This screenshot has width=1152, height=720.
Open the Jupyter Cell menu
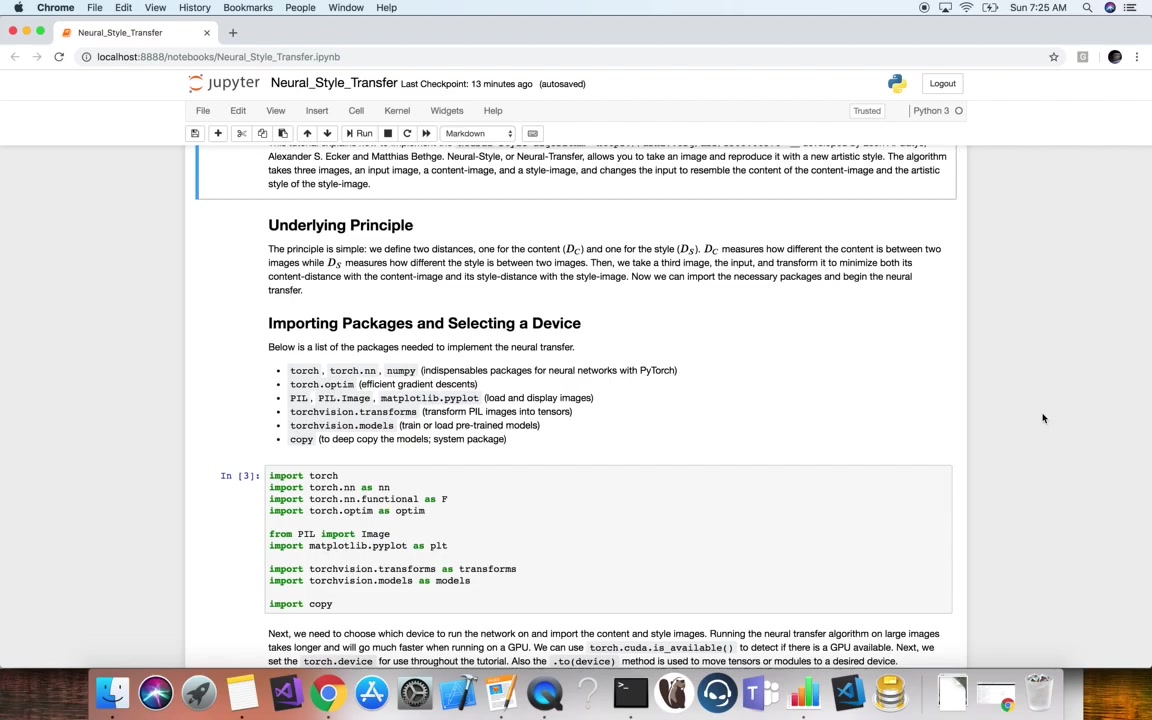pyautogui.click(x=356, y=111)
